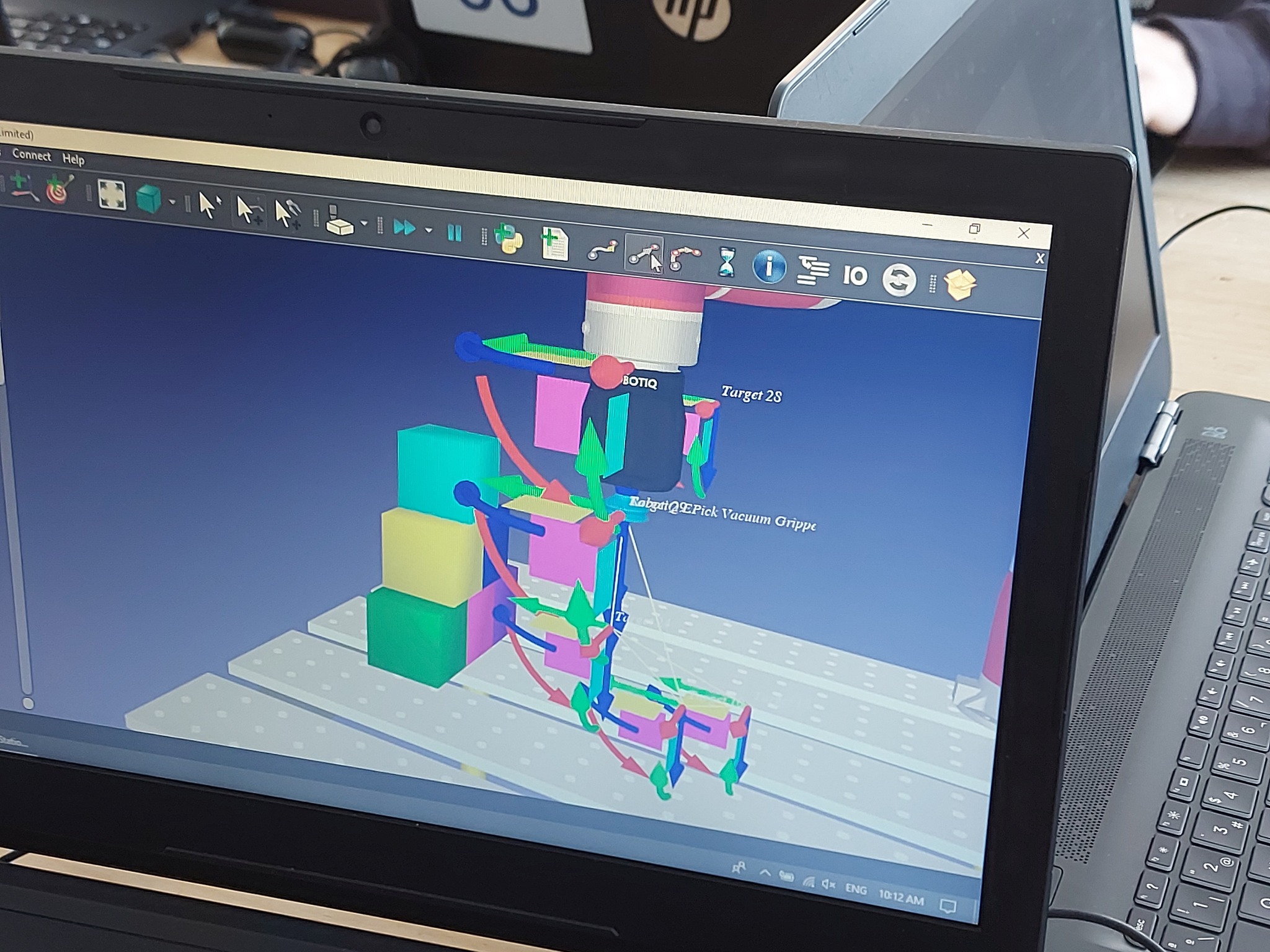Viewport: 1270px width, 952px height.
Task: Add a new robot target
Action: point(61,190)
